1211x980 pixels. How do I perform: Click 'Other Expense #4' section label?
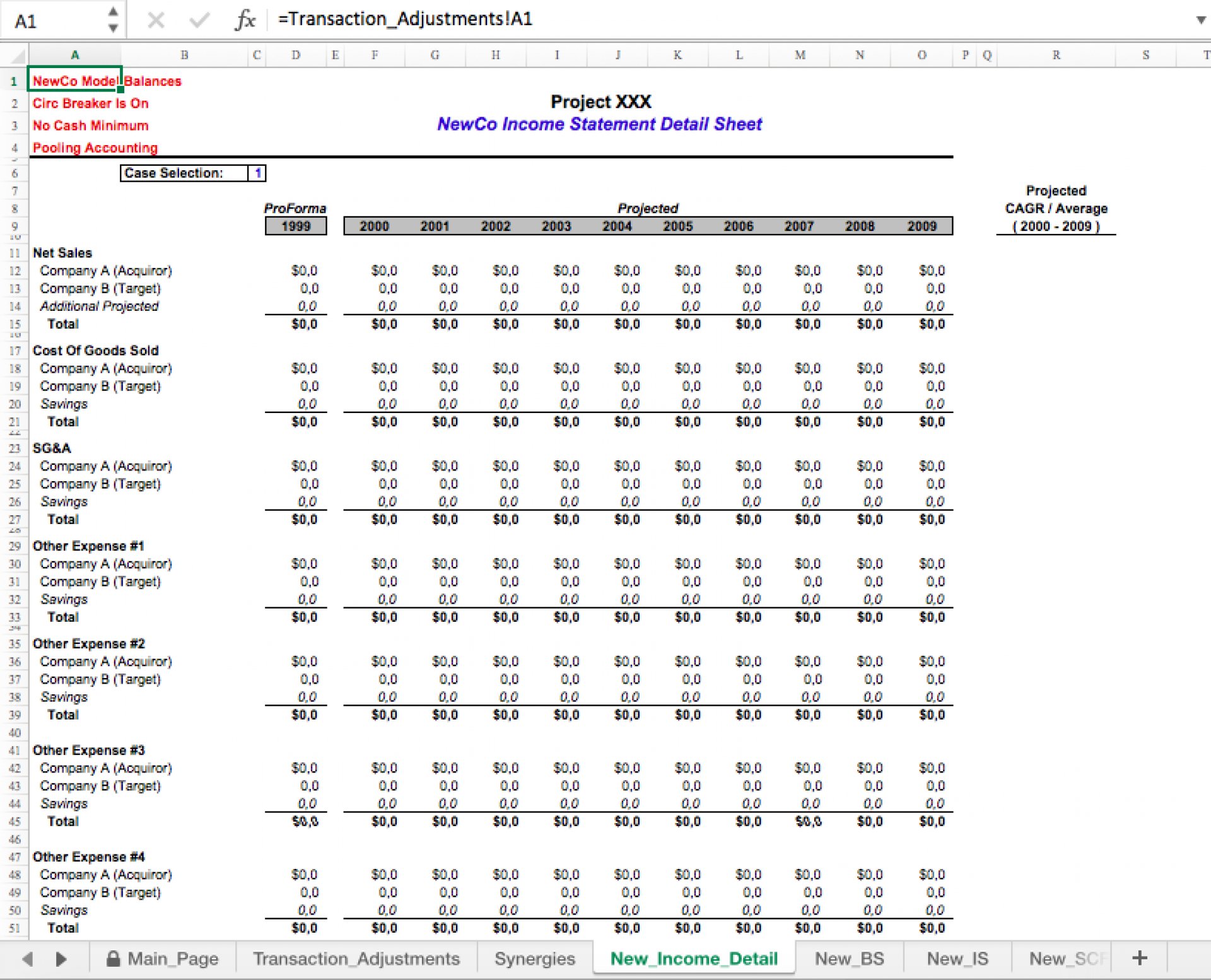click(88, 857)
